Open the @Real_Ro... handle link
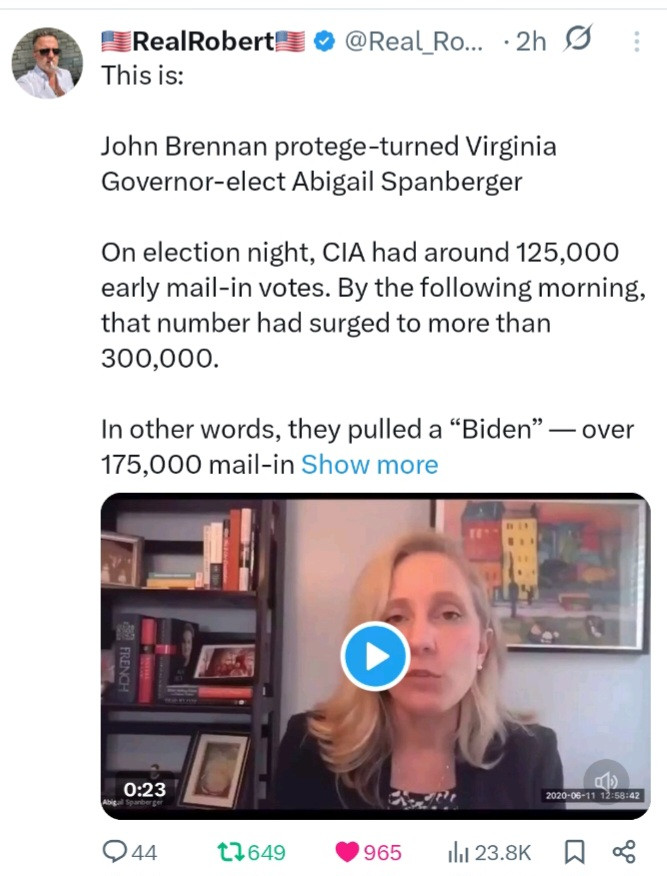667x876 pixels. coord(413,41)
